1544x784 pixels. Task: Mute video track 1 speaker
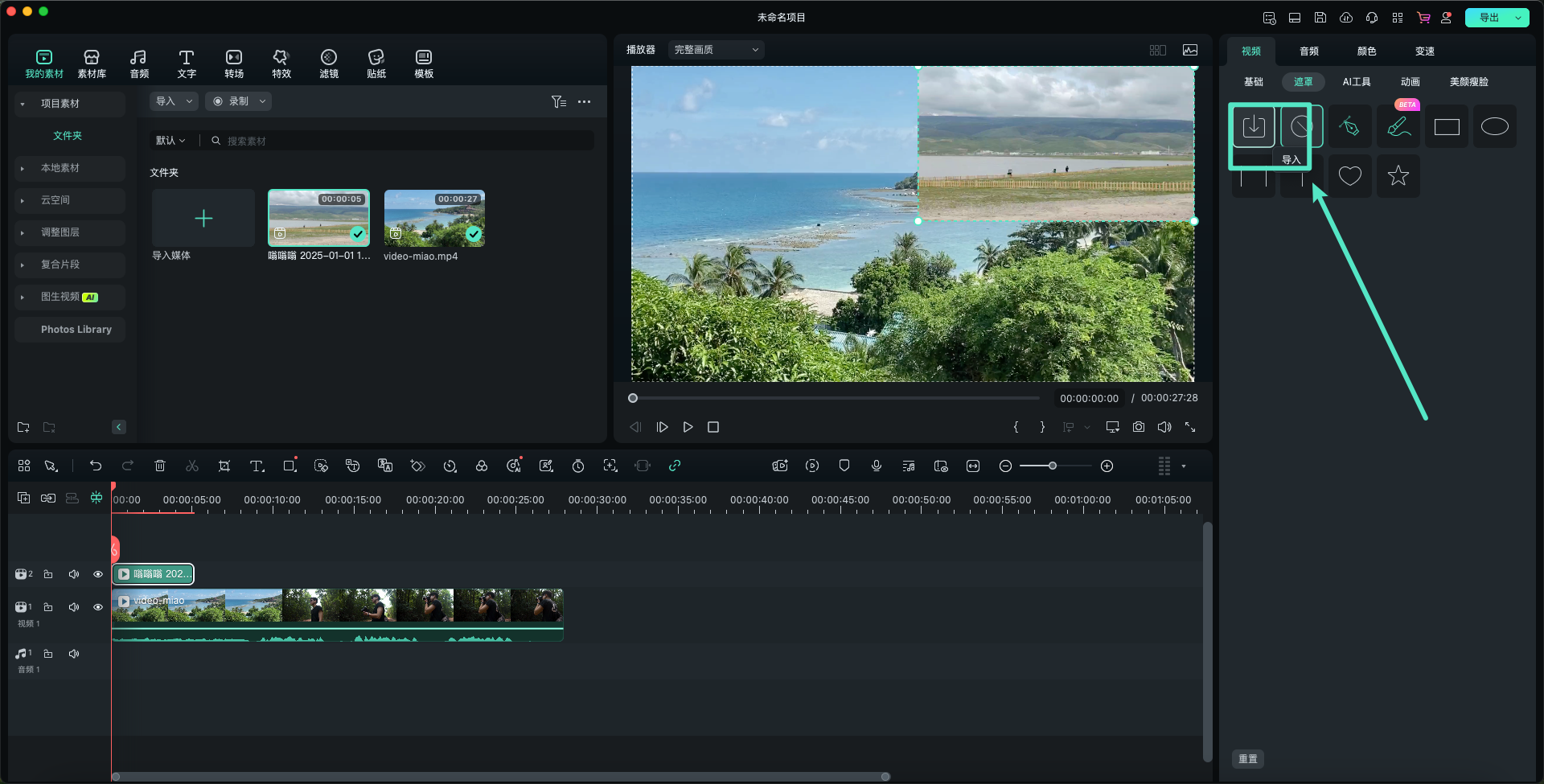tap(74, 607)
